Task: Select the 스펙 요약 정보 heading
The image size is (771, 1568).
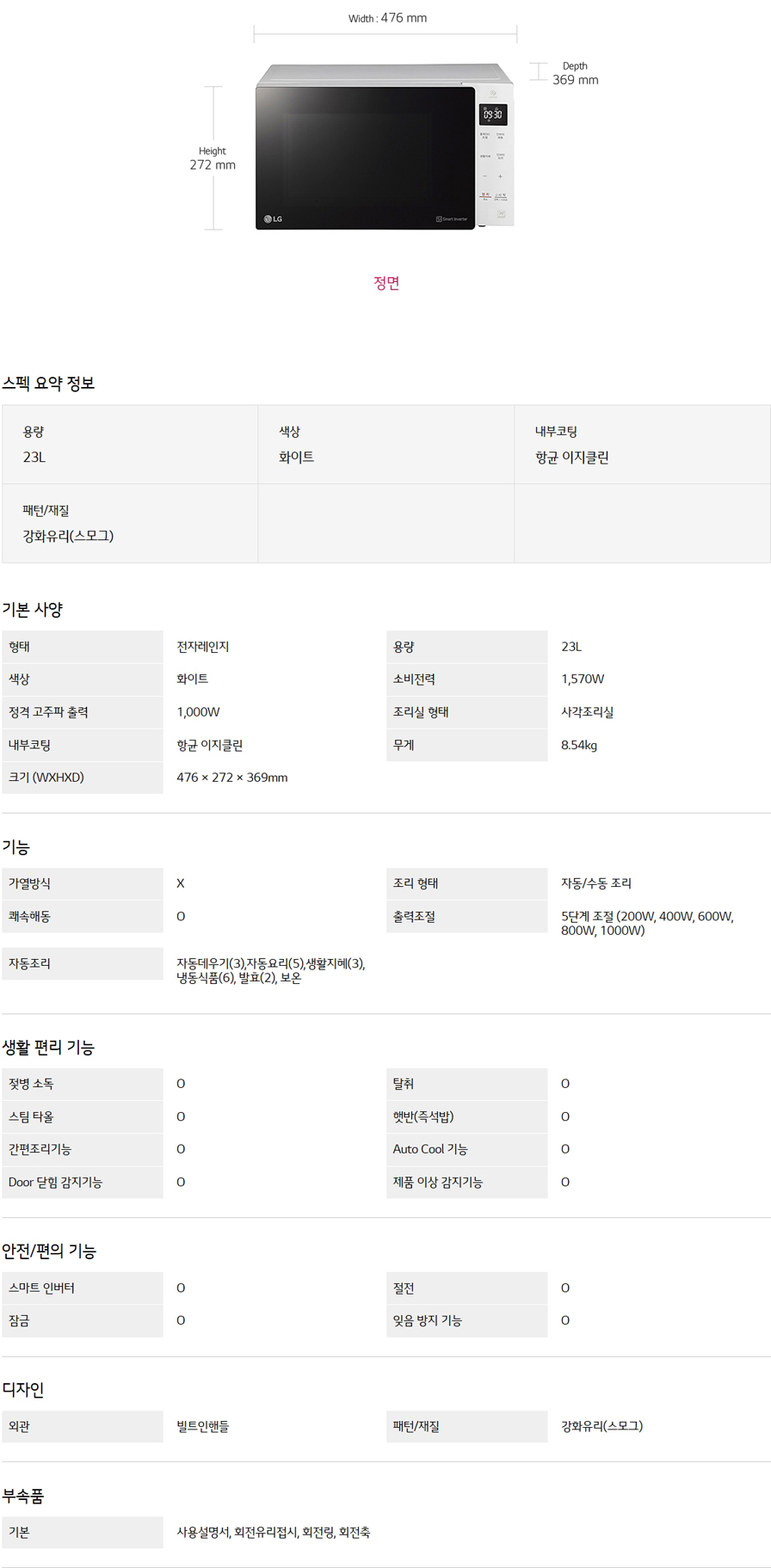Action: click(48, 384)
